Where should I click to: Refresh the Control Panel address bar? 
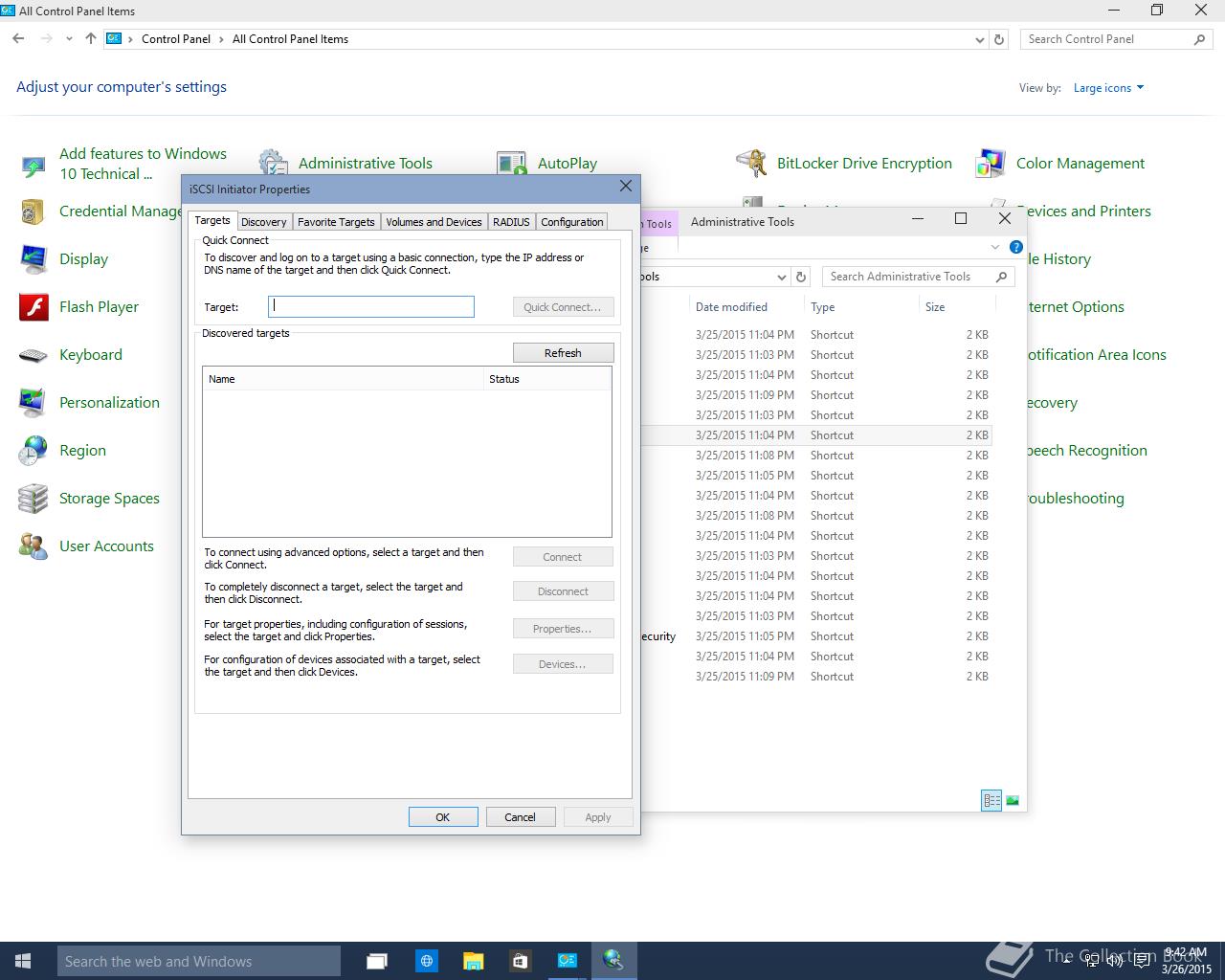coord(999,39)
